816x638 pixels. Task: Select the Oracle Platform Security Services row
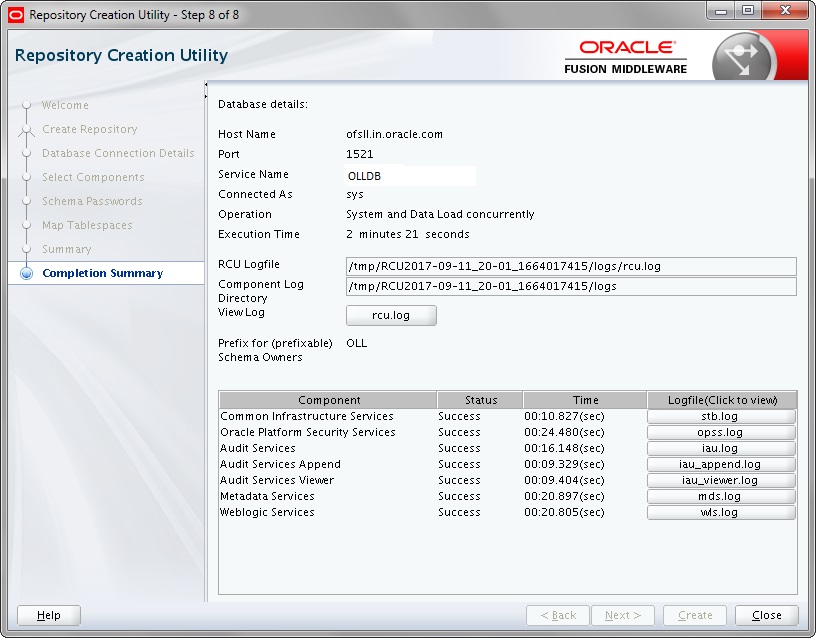point(507,432)
